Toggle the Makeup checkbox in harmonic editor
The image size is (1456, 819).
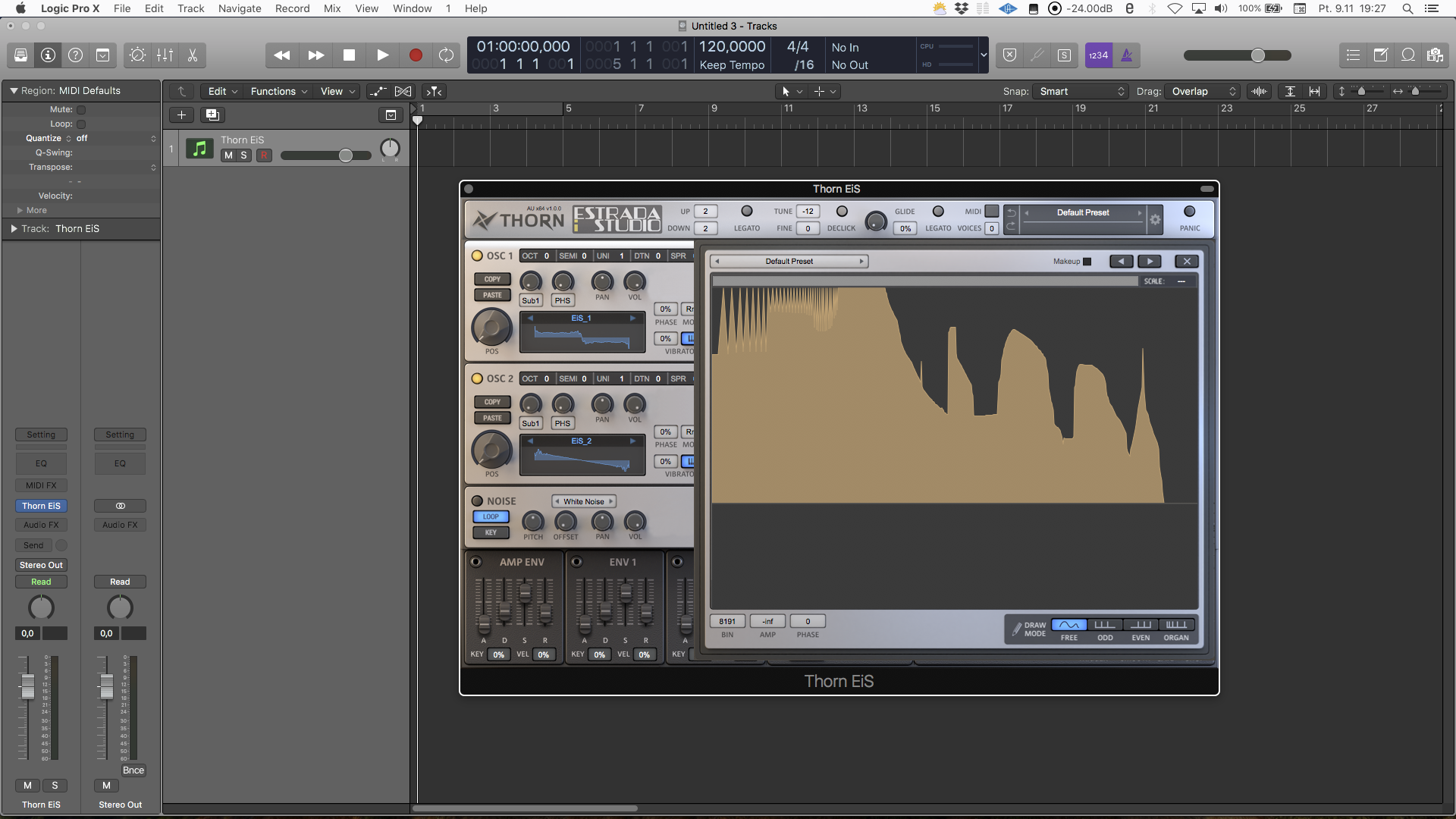(1087, 262)
